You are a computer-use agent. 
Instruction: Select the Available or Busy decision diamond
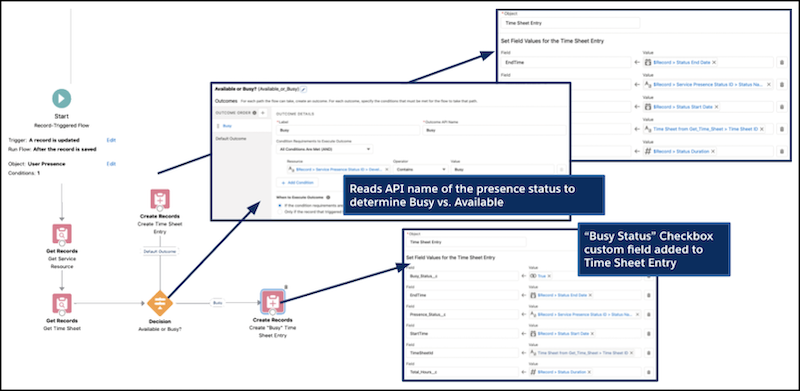(160, 303)
